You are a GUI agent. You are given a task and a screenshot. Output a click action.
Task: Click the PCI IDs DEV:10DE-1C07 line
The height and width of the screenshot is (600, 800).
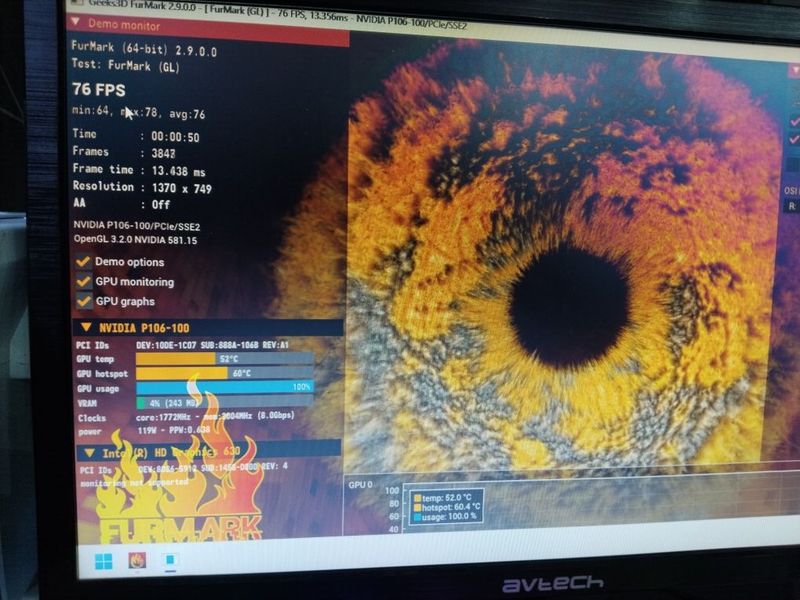click(183, 345)
